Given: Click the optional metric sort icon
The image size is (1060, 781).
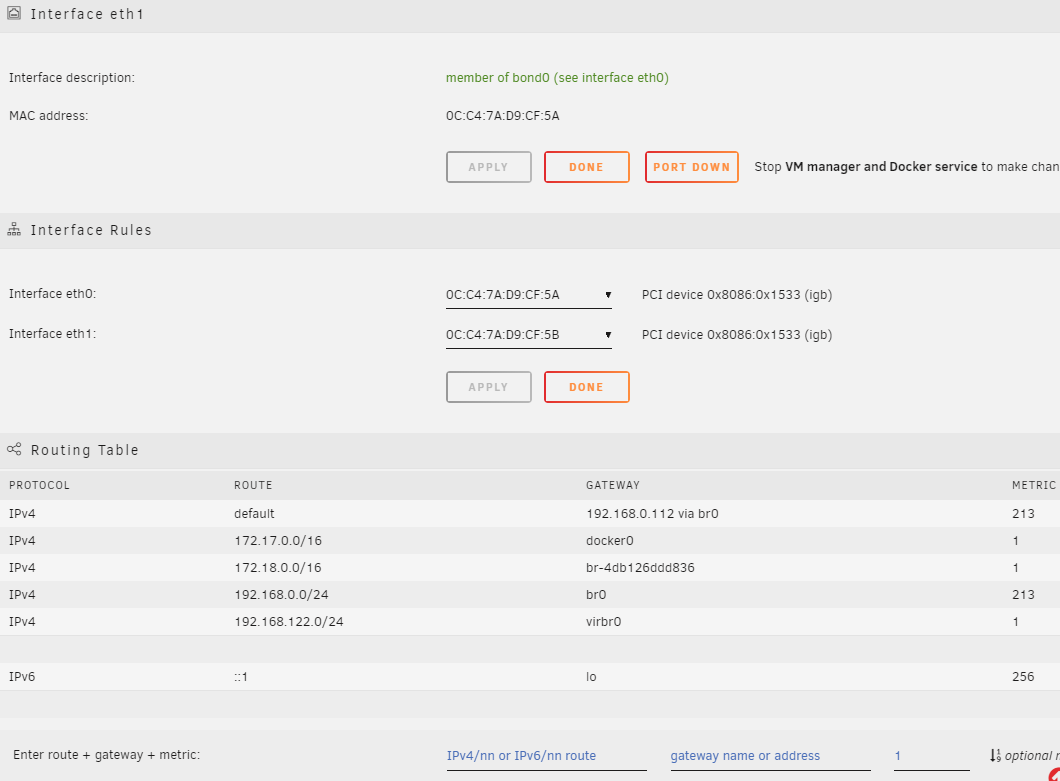Looking at the screenshot, I should (995, 755).
